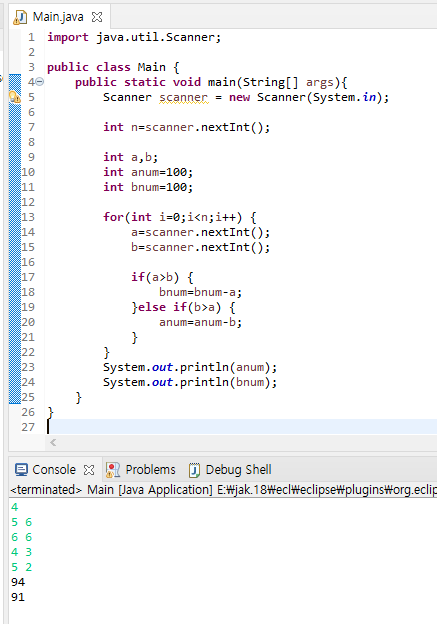Click line number 13 in the gutter

click(x=28, y=217)
